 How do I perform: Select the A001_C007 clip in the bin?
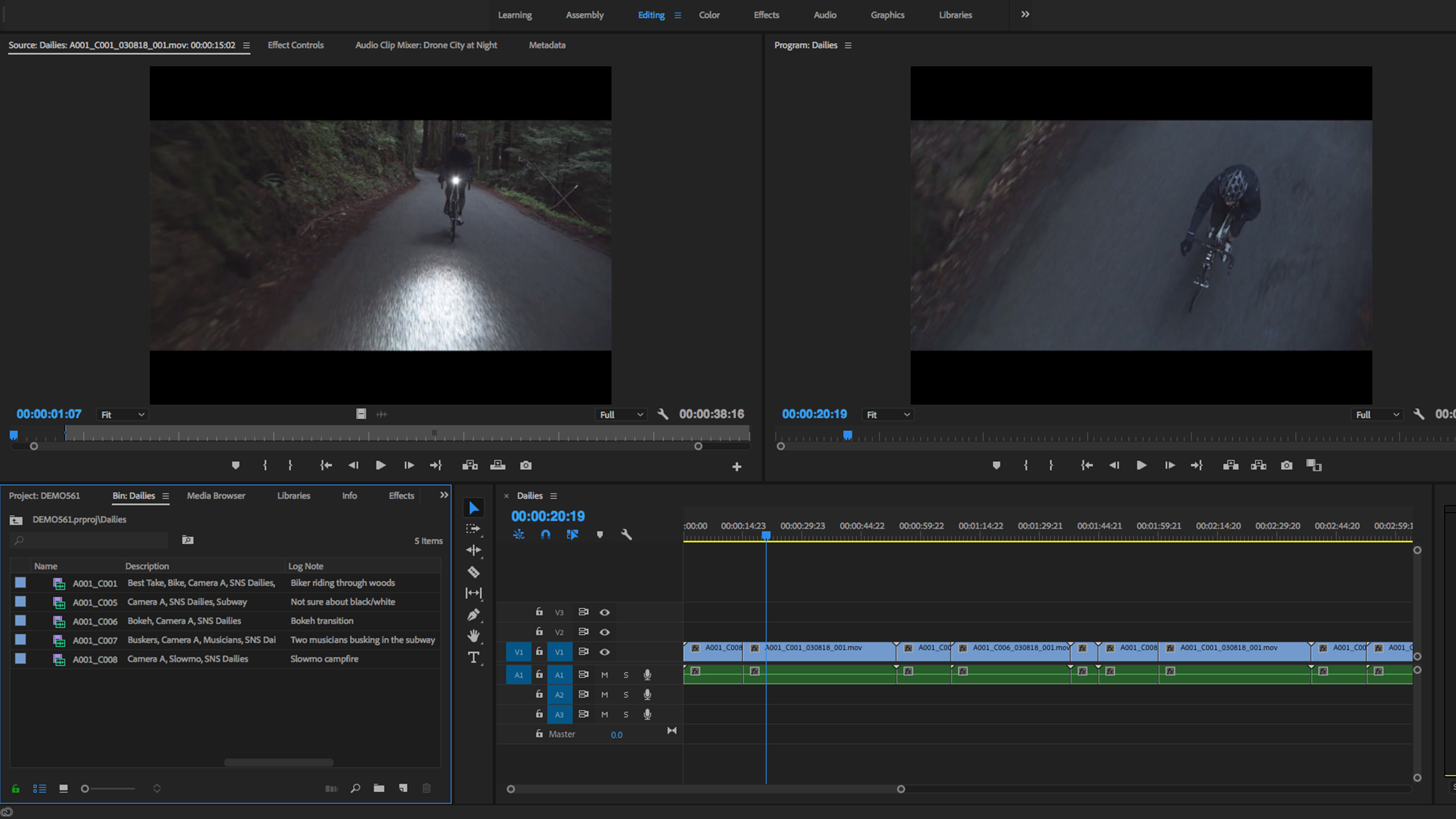(95, 640)
